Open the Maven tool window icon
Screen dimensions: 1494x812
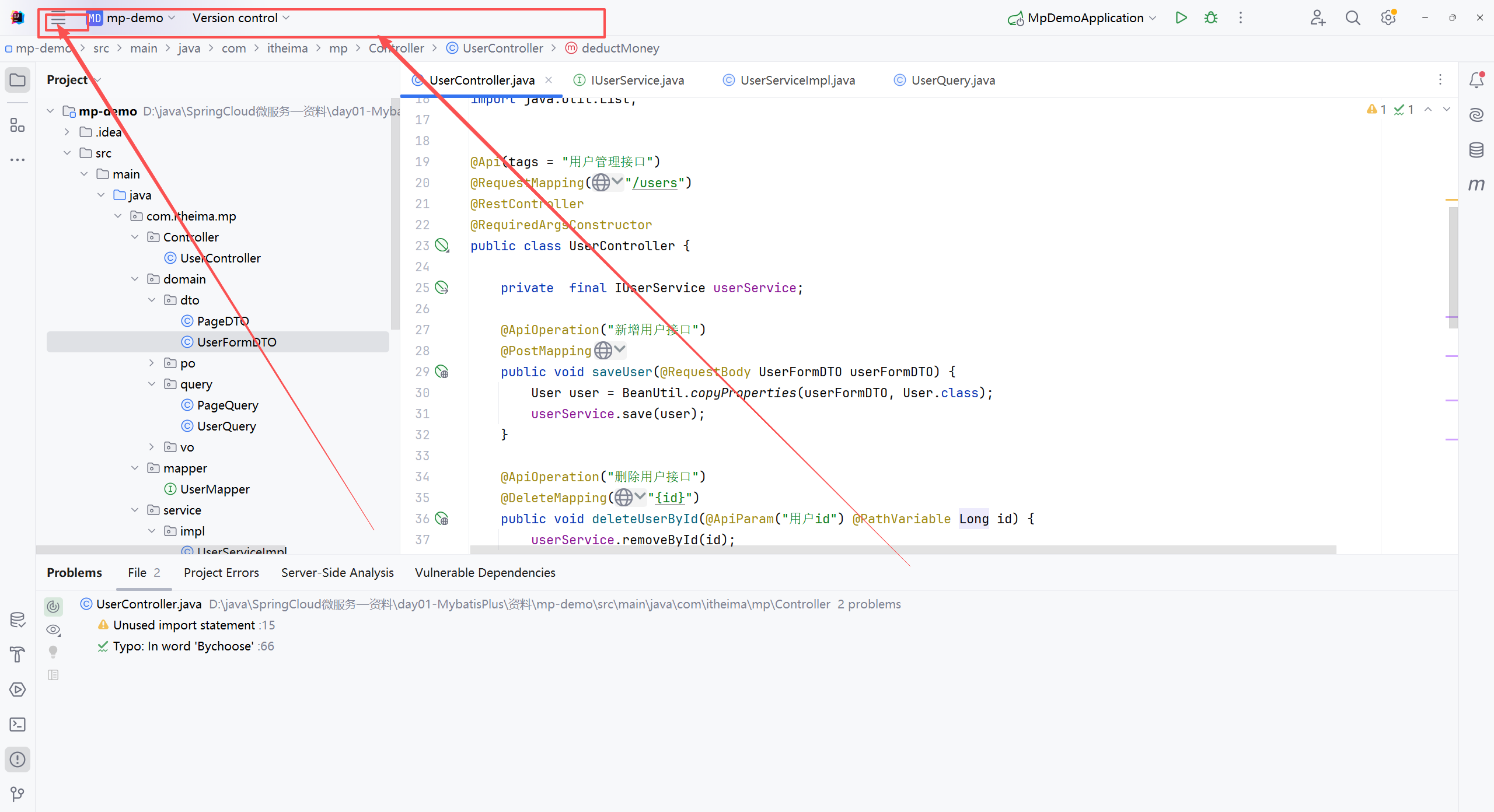pos(1476,184)
